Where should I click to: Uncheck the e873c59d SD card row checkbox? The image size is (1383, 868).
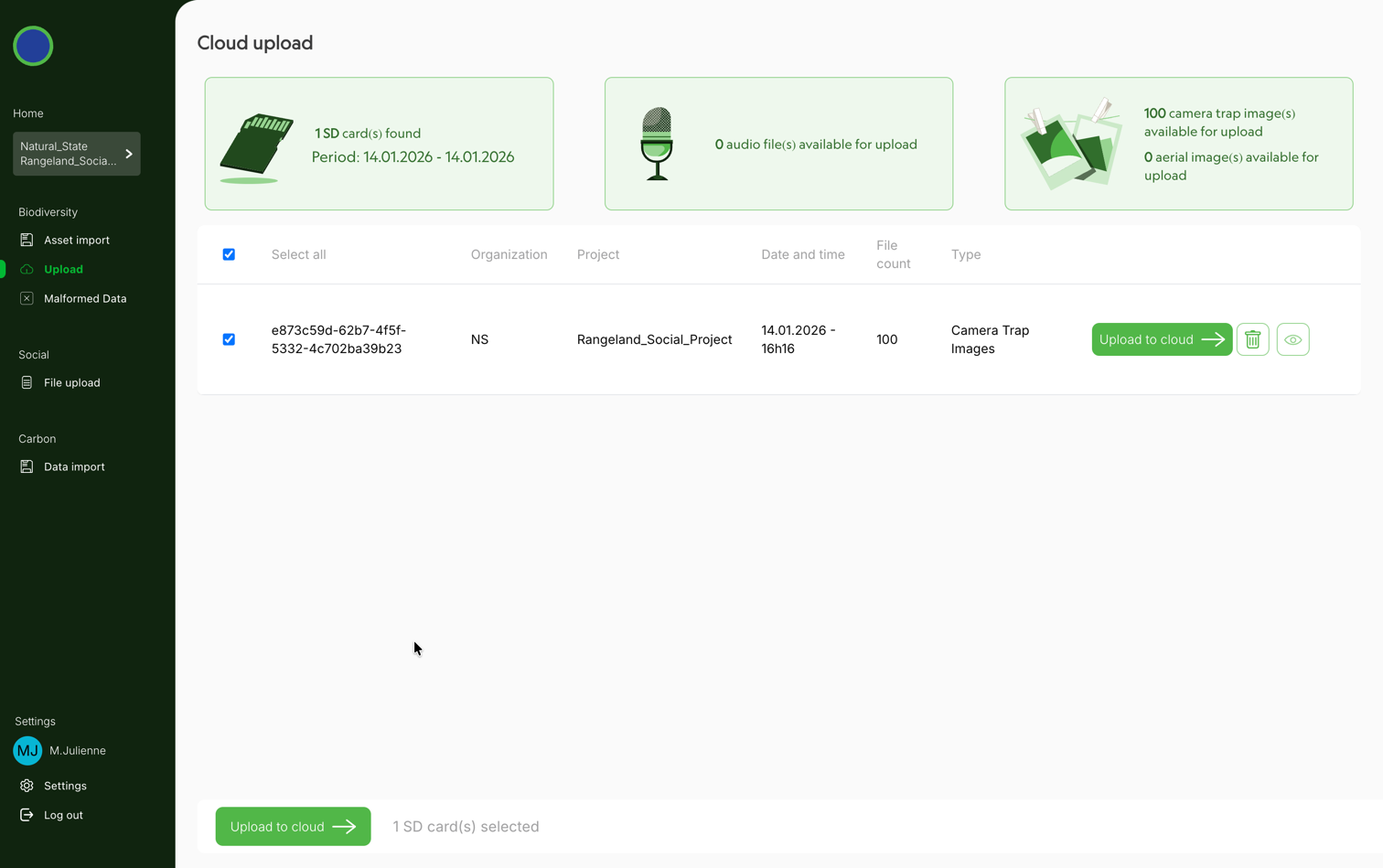pos(229,339)
